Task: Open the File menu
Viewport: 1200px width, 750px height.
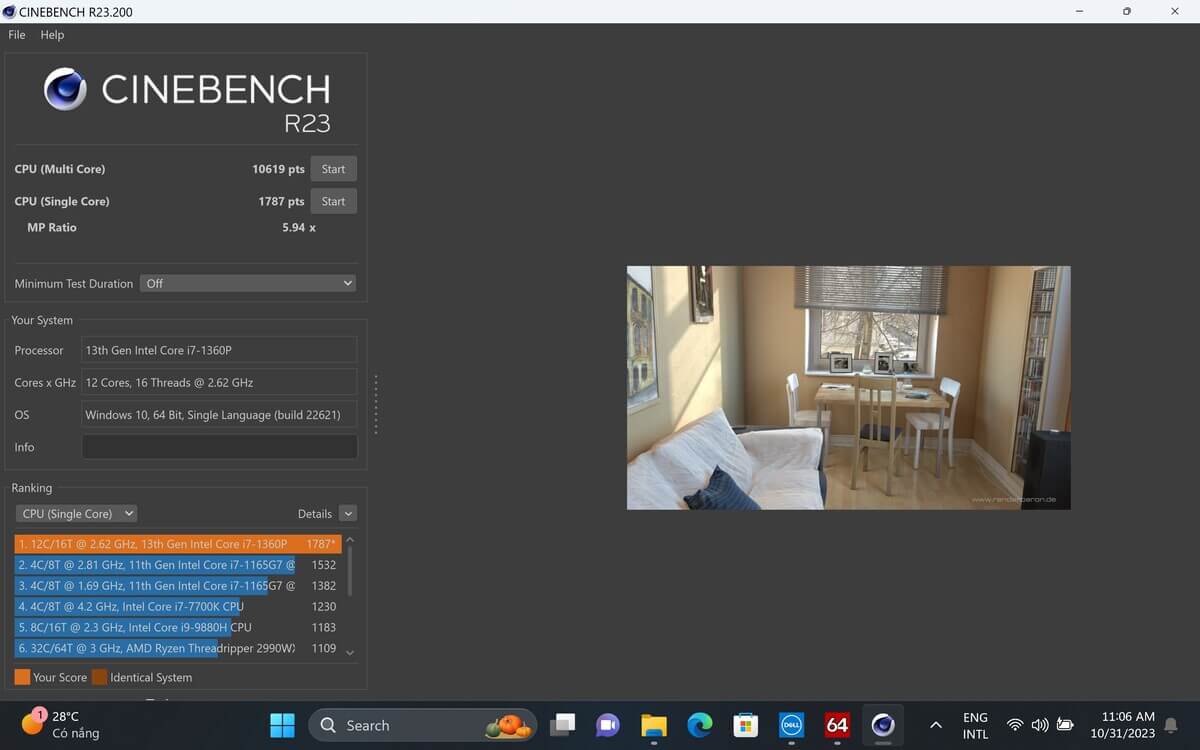Action: click(17, 35)
